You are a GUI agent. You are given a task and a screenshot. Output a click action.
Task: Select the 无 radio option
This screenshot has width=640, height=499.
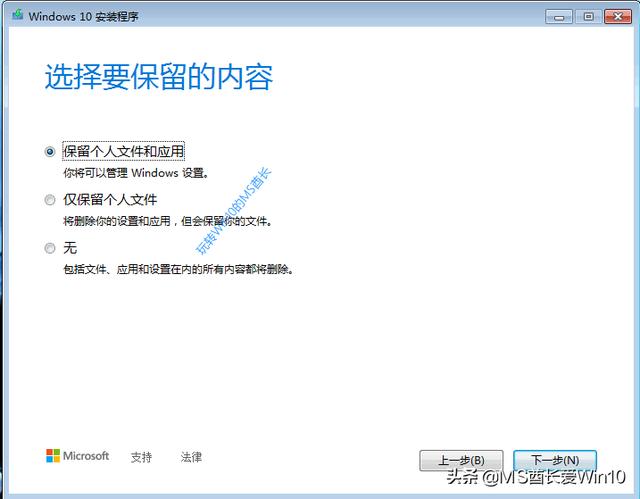pos(50,248)
